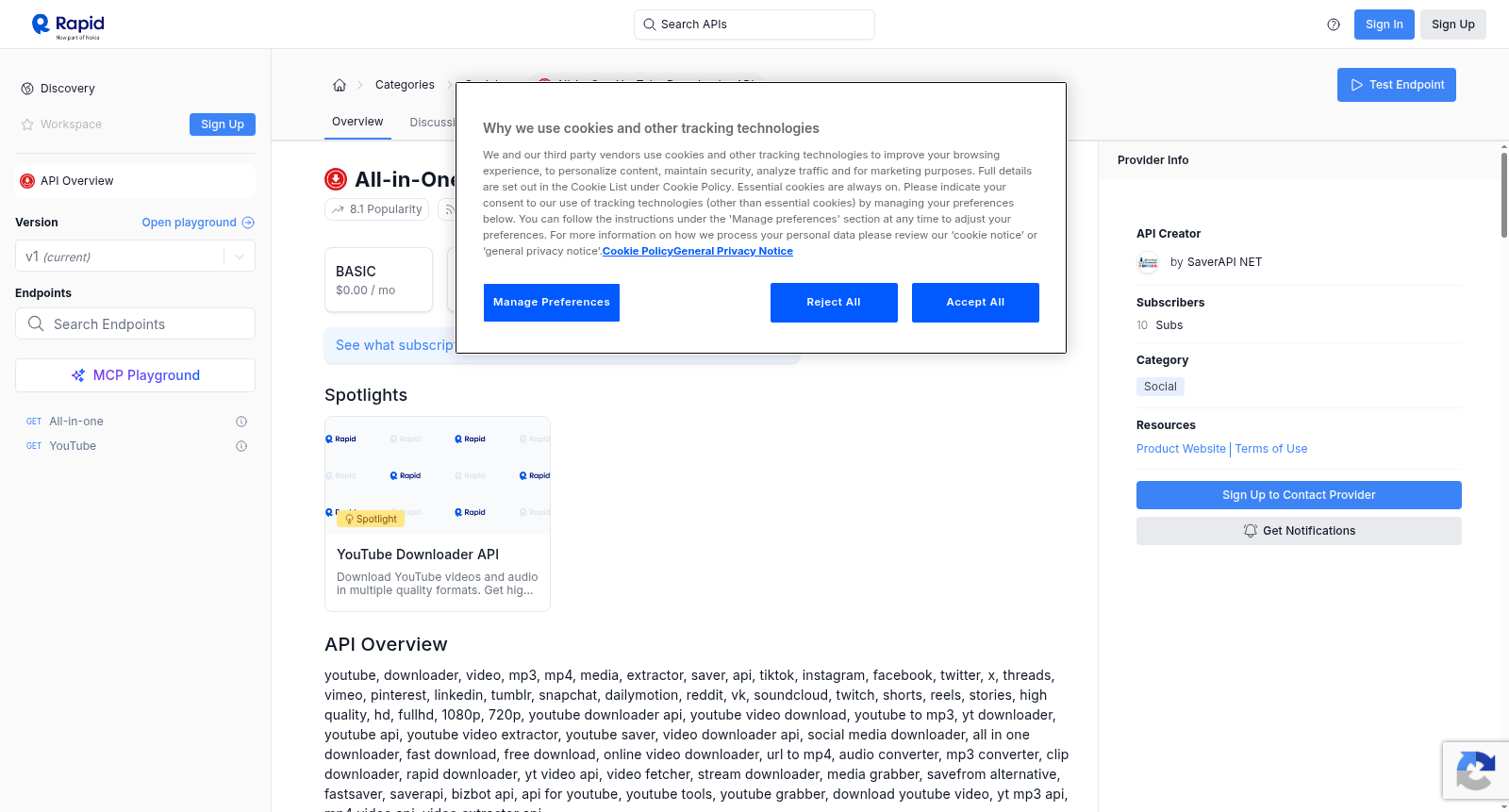Viewport: 1509px width, 812px height.
Task: Select API Overview in the sidebar
Action: click(135, 181)
